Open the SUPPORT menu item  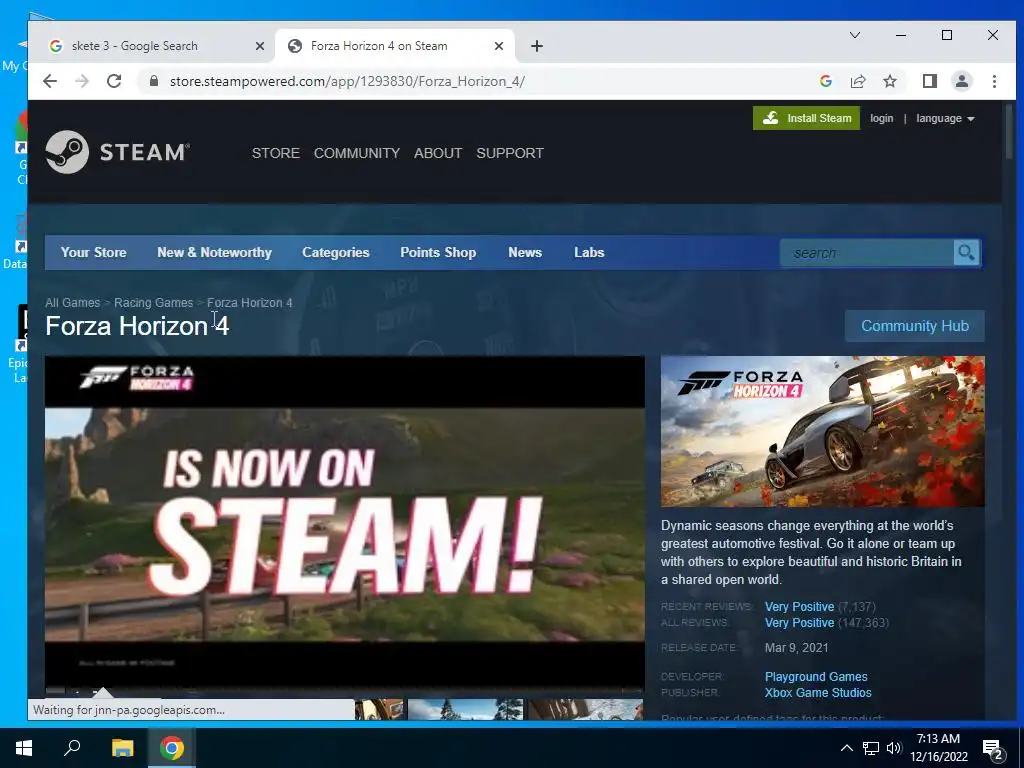[509, 153]
